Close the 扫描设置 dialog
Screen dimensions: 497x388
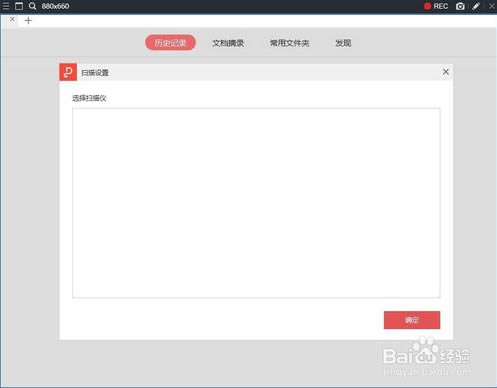pyautogui.click(x=446, y=72)
